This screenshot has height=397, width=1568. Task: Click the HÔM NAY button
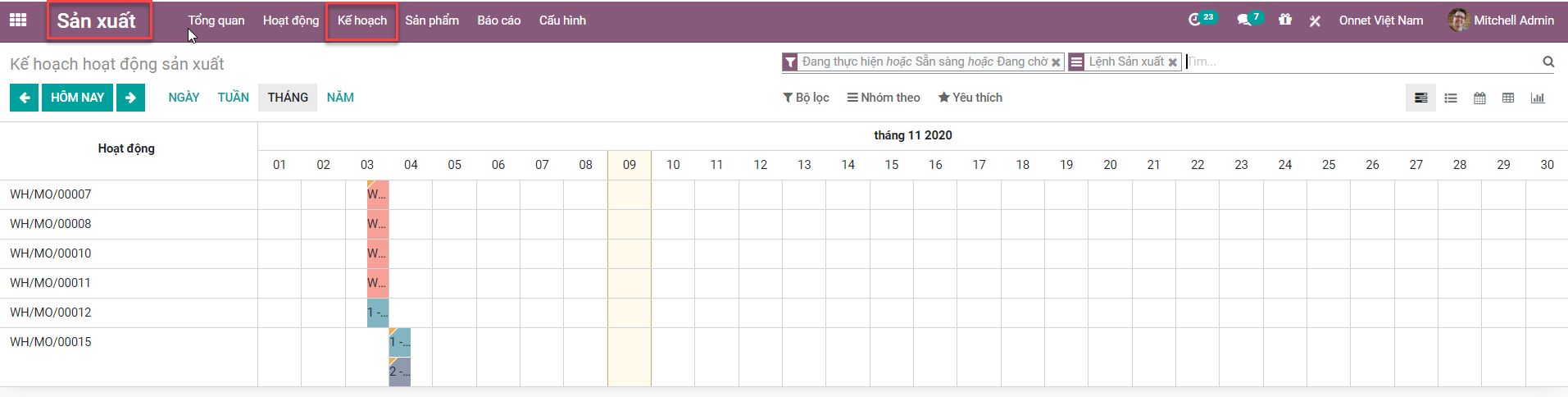pos(78,98)
